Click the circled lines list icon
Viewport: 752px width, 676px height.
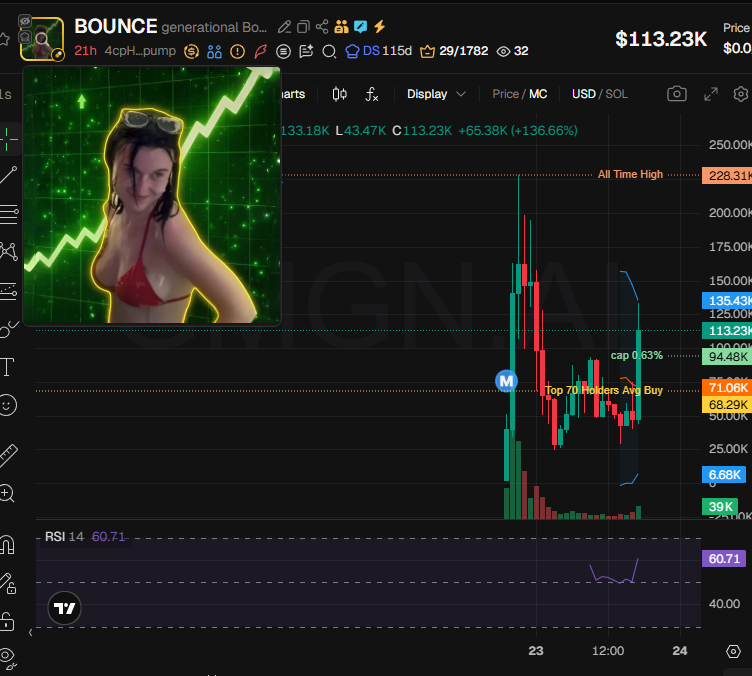click(x=283, y=51)
